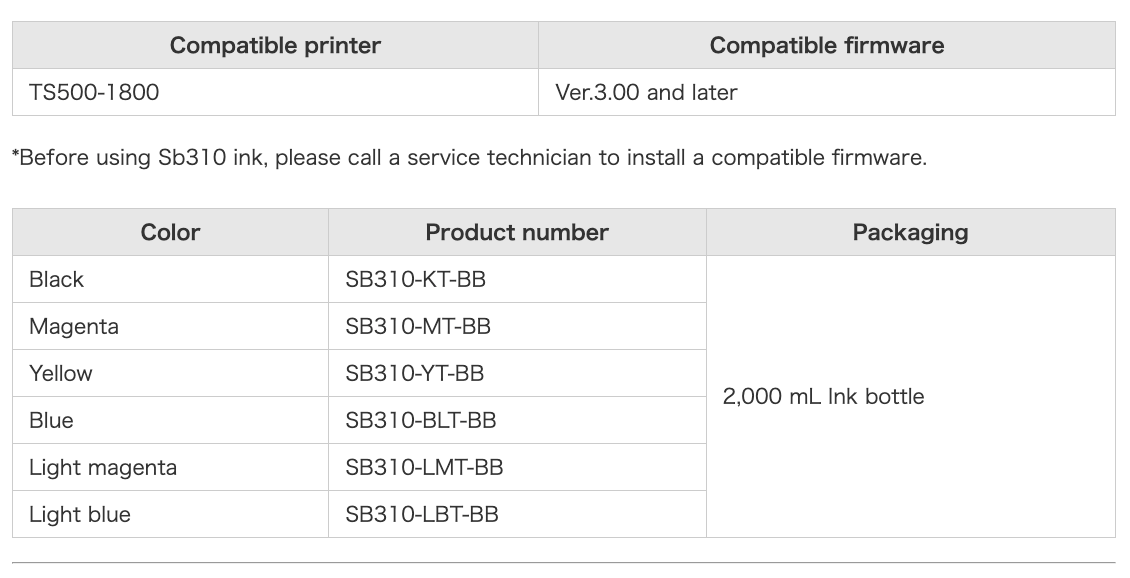Select the Blue color cell

(x=51, y=420)
